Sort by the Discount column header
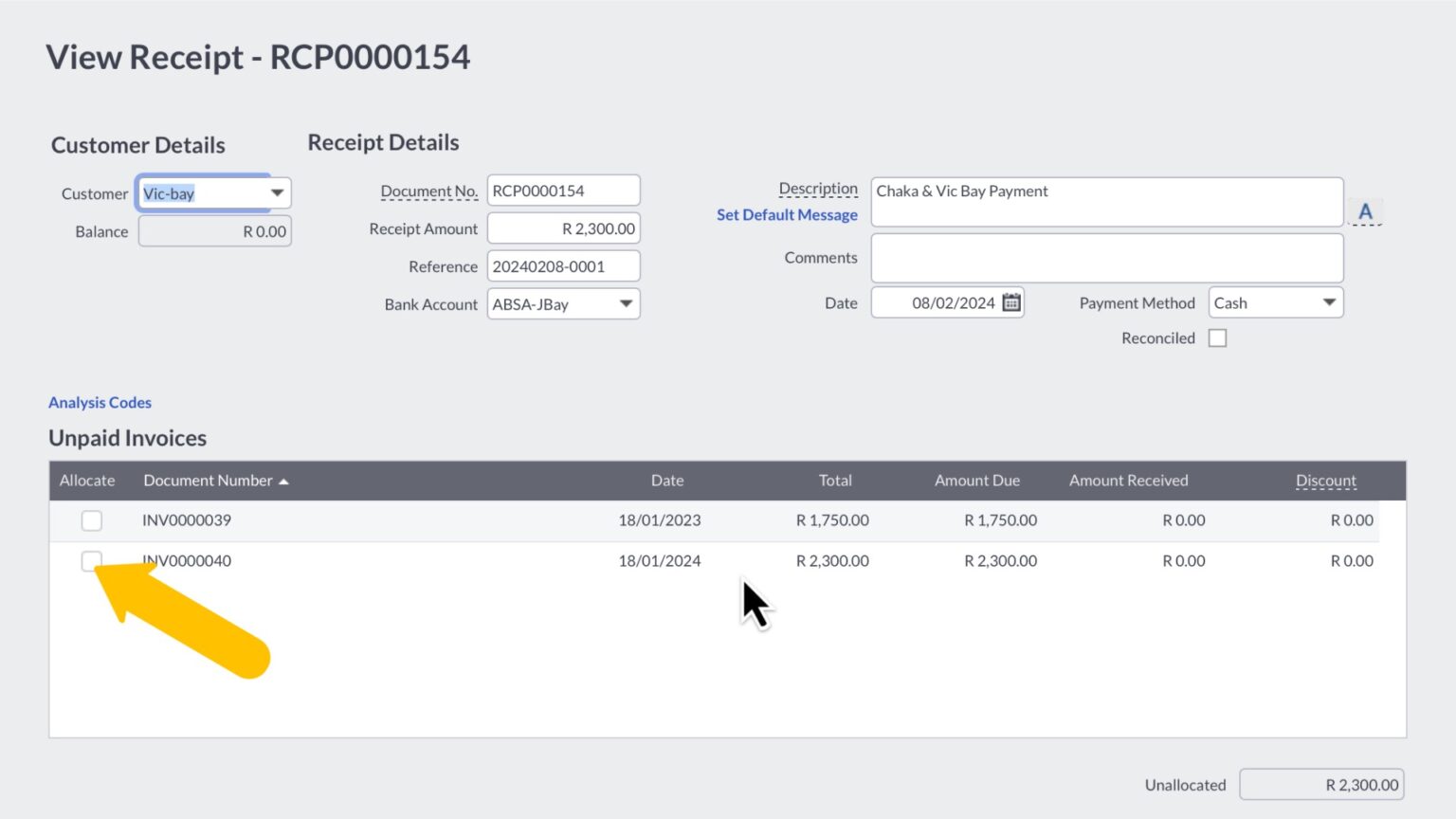This screenshot has height=819, width=1456. tap(1325, 481)
